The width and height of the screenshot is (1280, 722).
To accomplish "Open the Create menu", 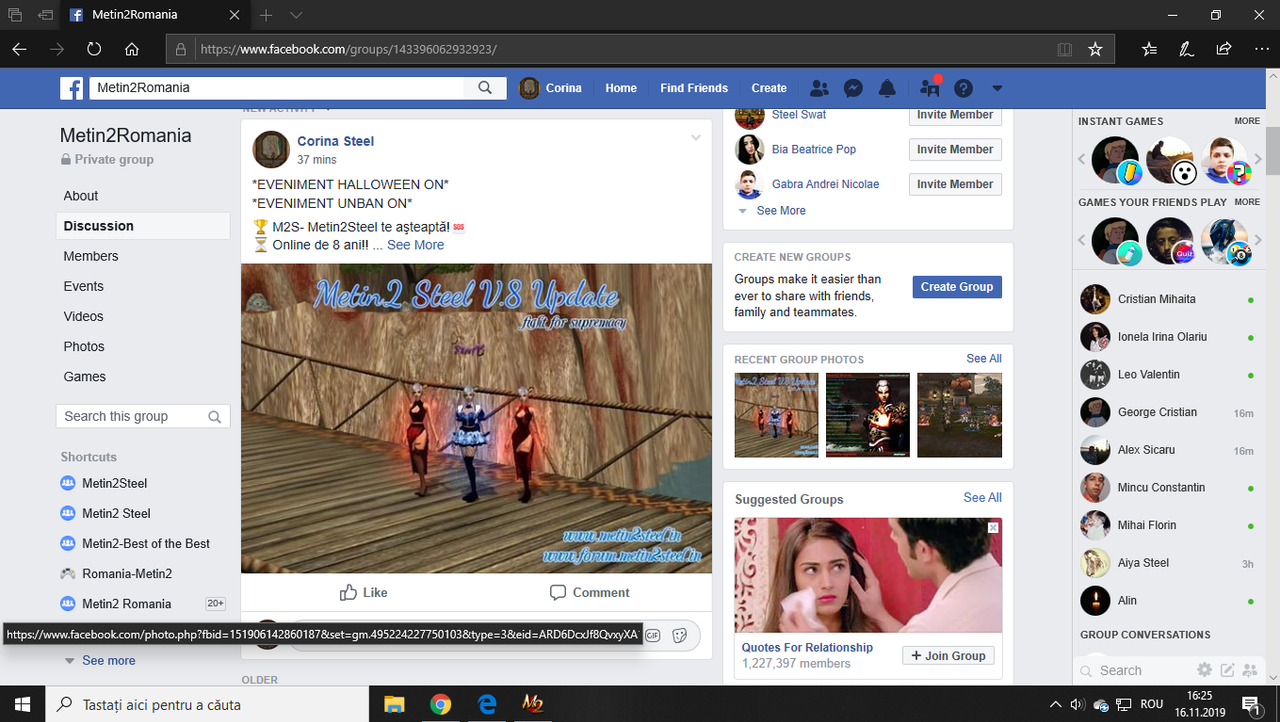I will pos(769,88).
